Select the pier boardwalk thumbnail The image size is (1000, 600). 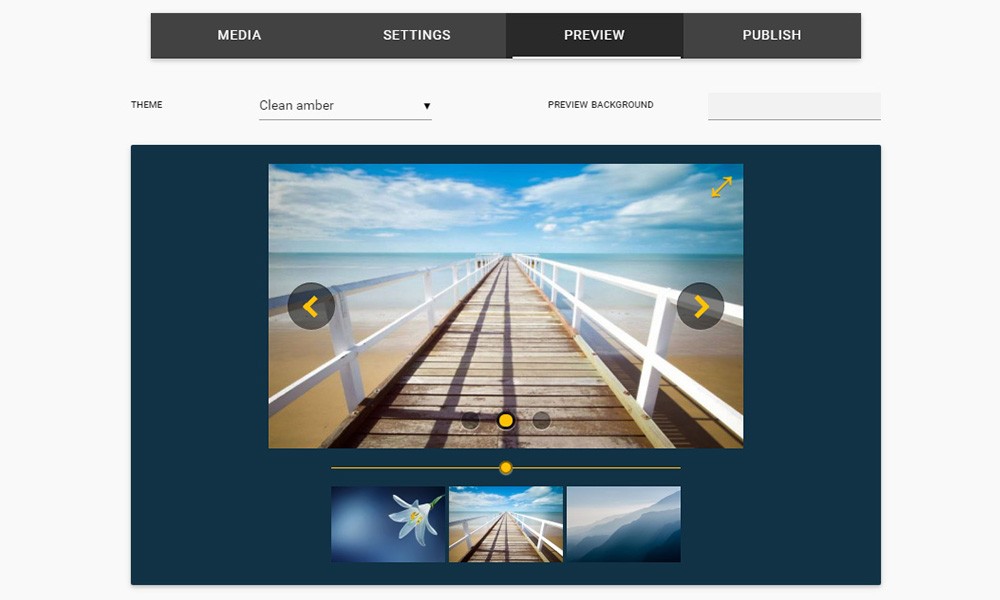[506, 524]
